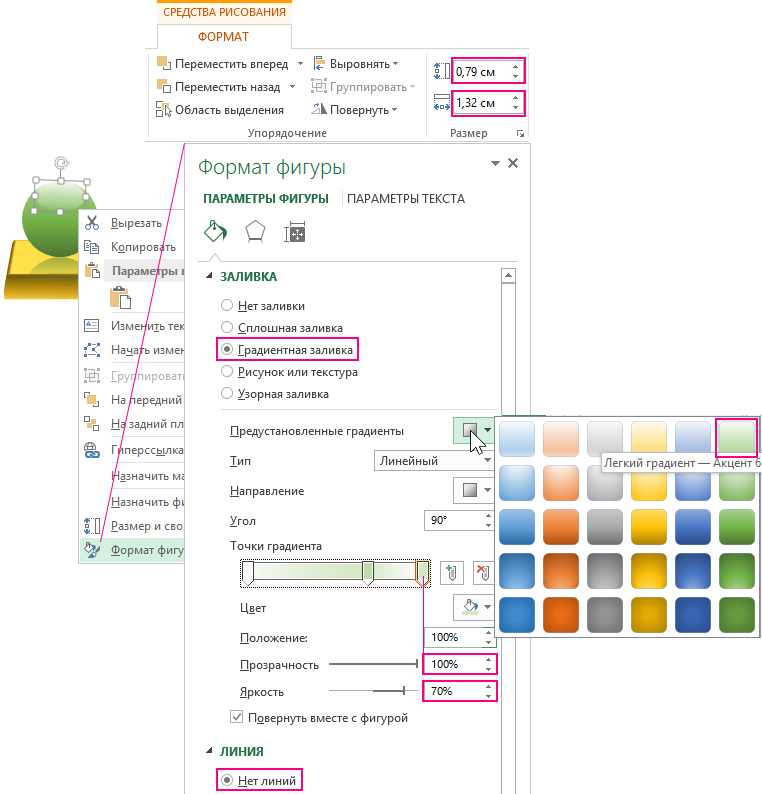Click the transparency value input field
Screen dimensions: 762x794
coord(453,664)
